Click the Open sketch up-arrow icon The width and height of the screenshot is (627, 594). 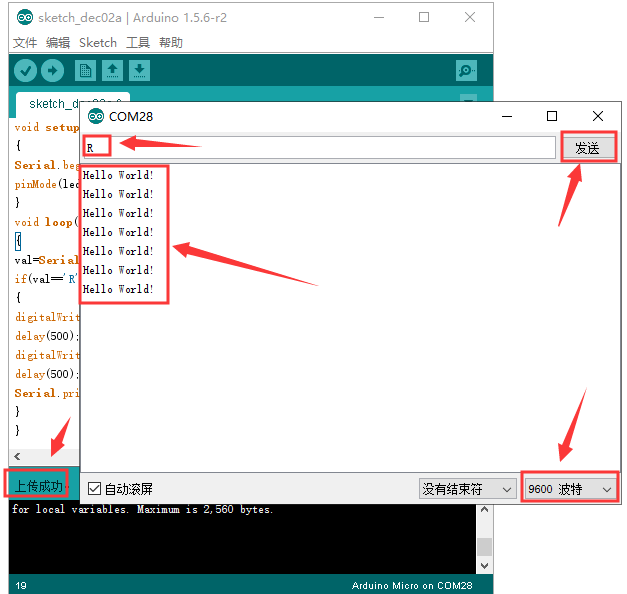tap(112, 71)
